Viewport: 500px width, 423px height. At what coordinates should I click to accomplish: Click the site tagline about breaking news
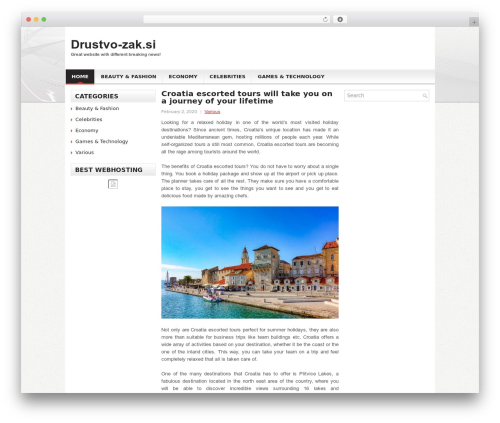point(116,55)
